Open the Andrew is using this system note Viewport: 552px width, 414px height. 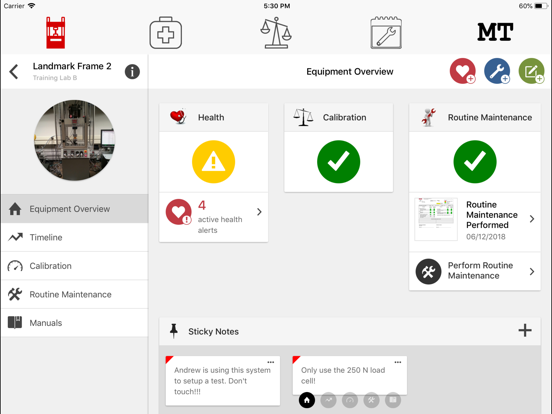tap(223, 381)
